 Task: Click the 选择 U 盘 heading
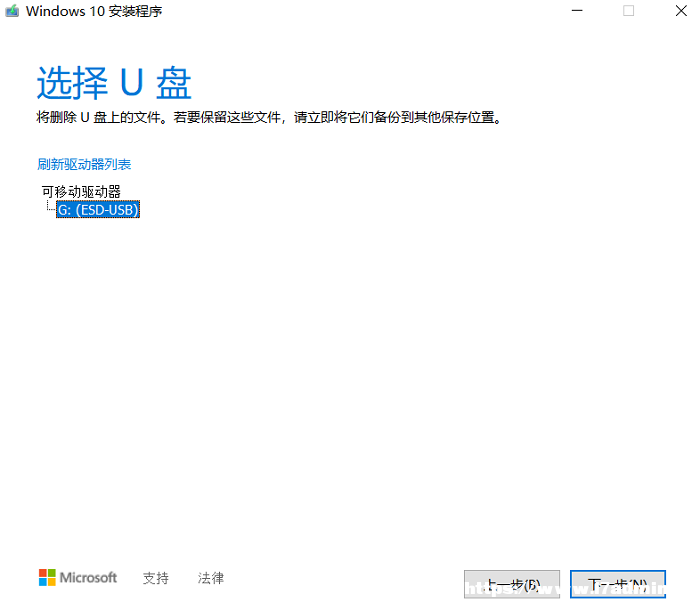(114, 83)
